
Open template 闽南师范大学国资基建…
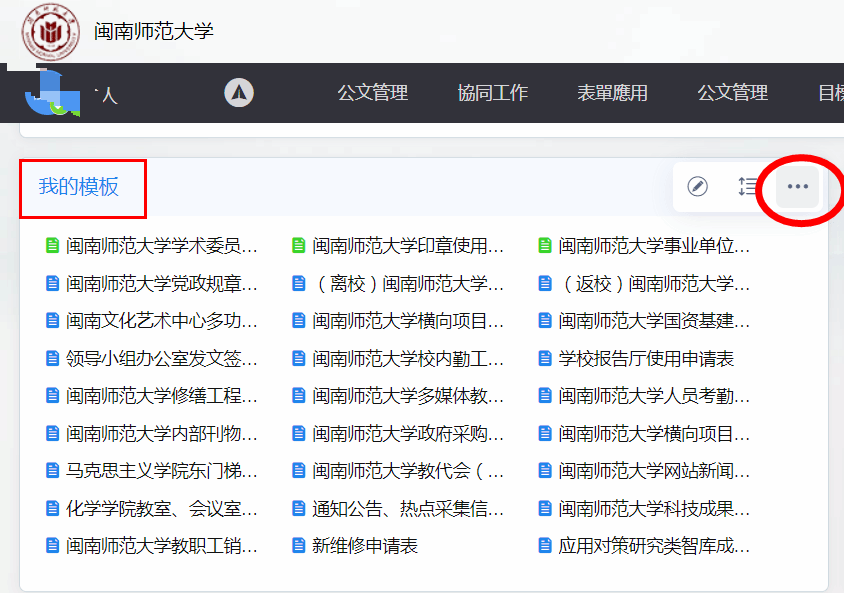(x=654, y=321)
